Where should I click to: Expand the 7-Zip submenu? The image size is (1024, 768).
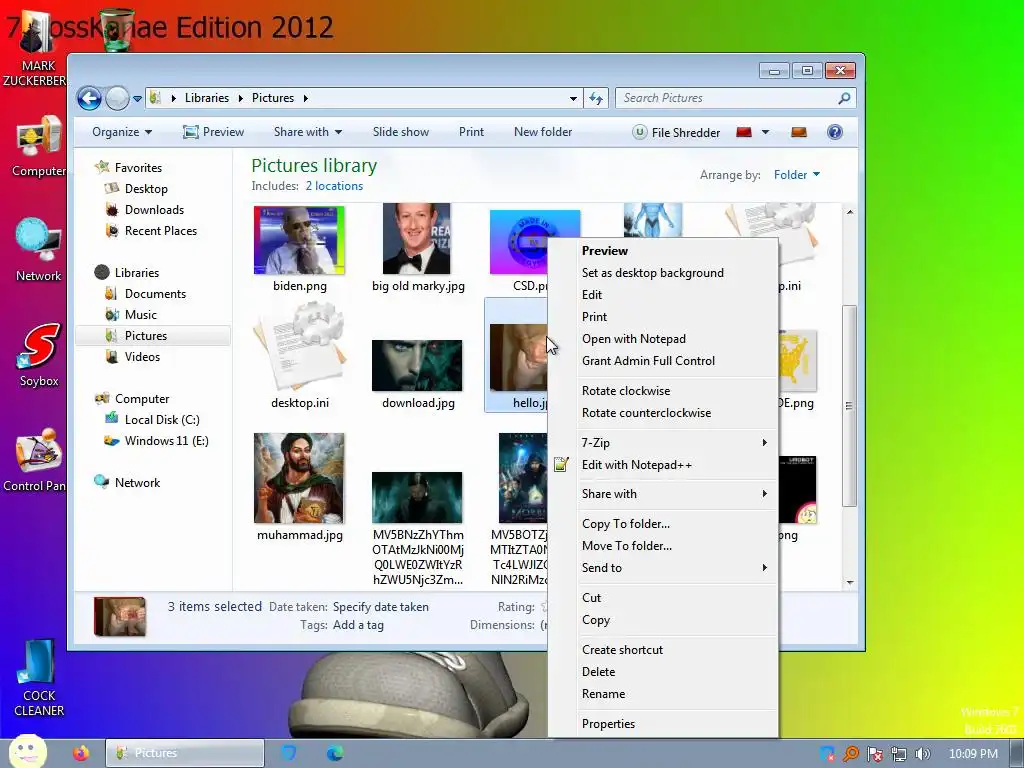662,443
